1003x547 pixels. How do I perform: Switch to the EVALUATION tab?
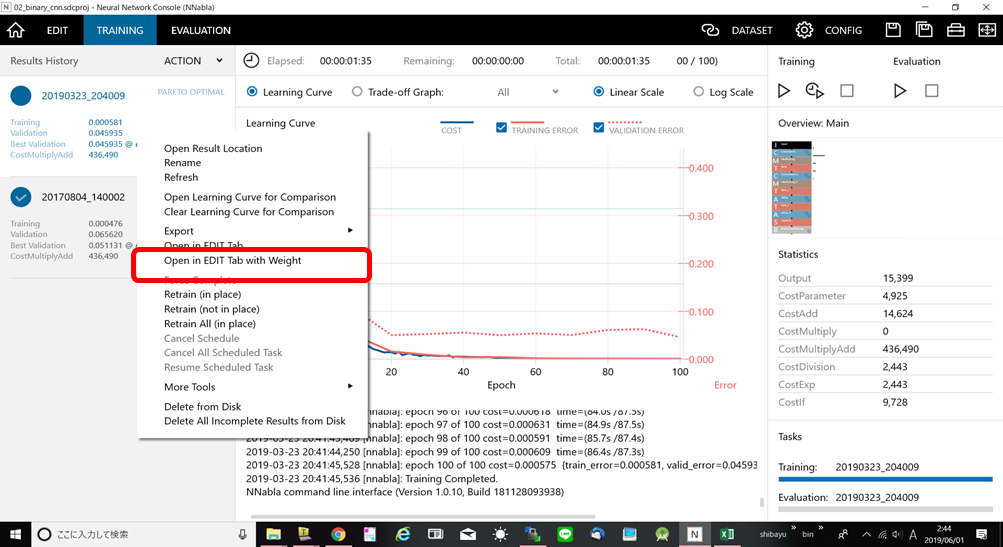point(201,30)
